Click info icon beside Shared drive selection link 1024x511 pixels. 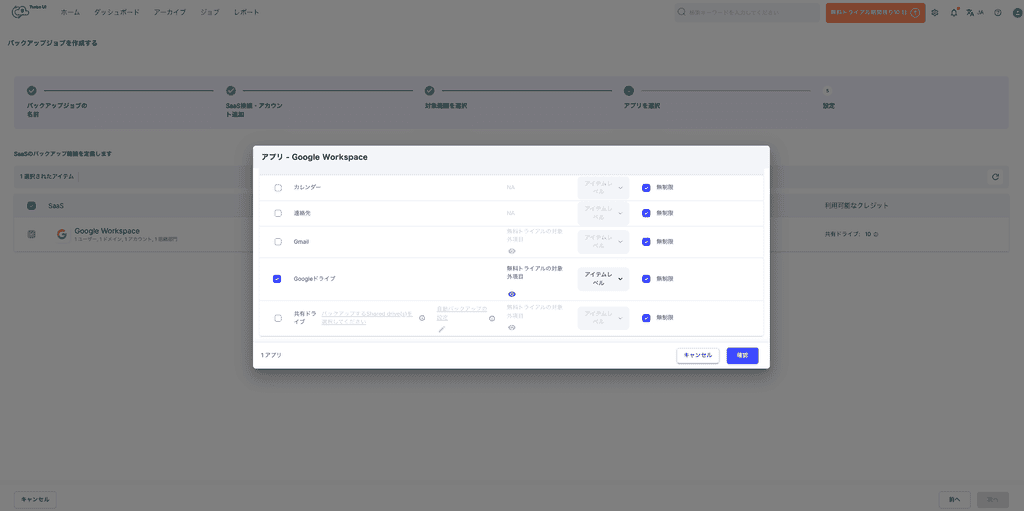422,318
